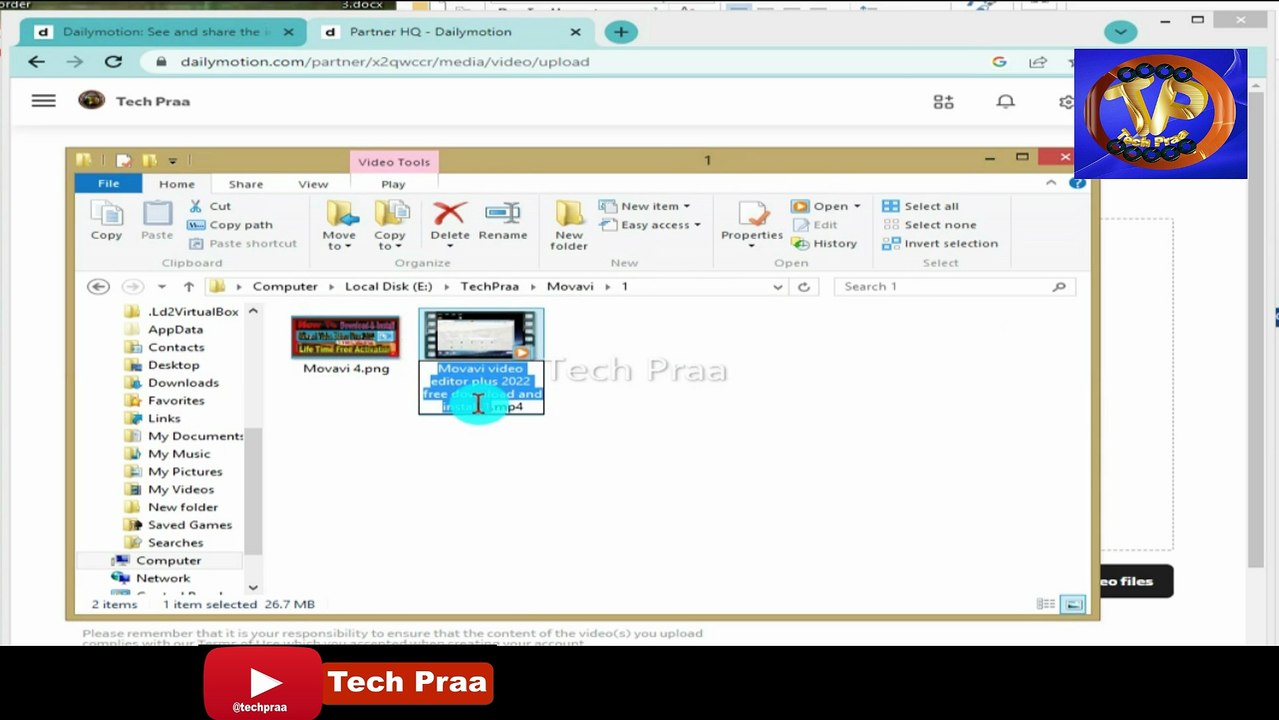Open the Dailymotion hamburger menu
This screenshot has height=720, width=1279.
click(x=44, y=101)
